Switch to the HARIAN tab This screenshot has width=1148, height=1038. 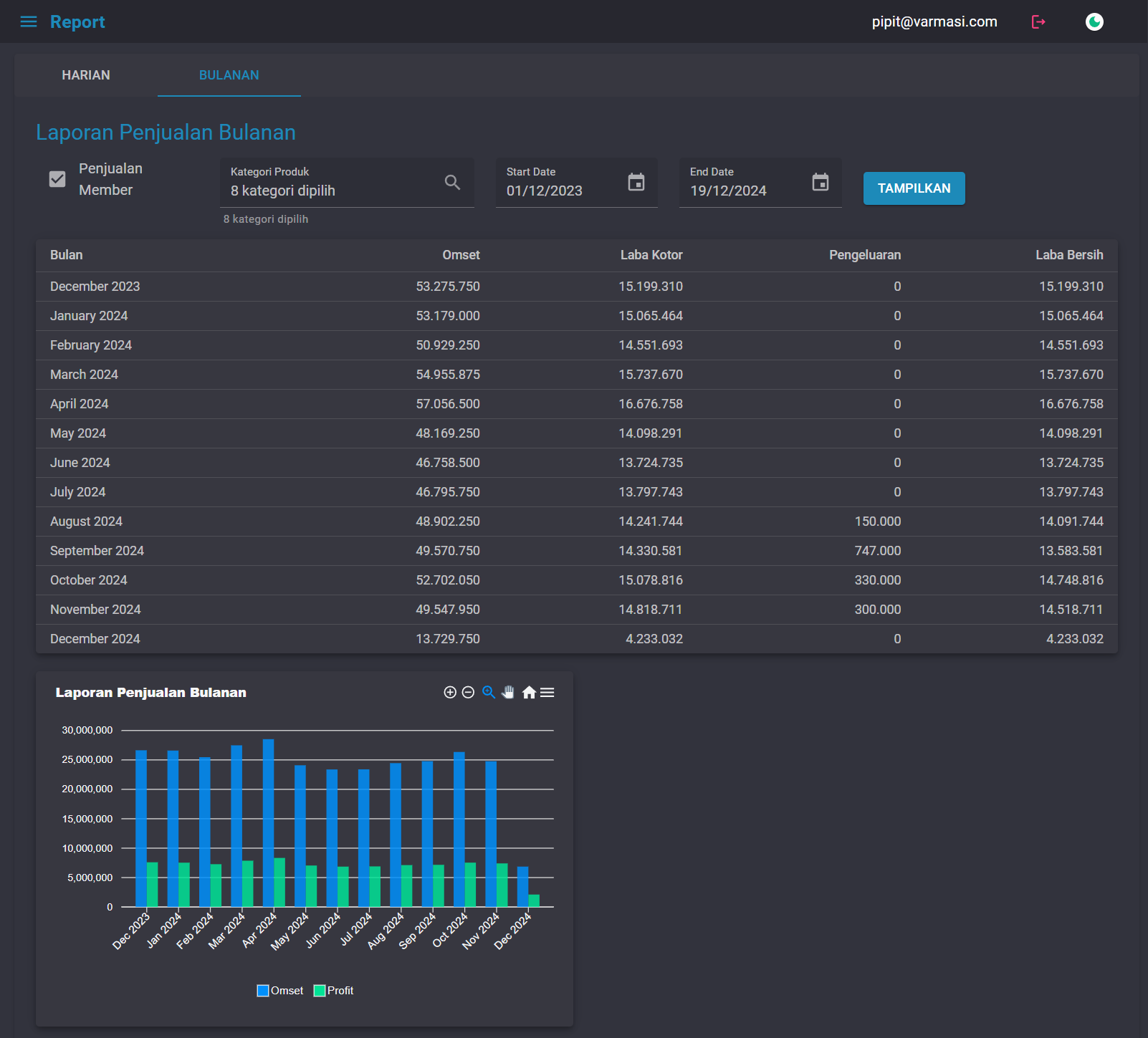pyautogui.click(x=86, y=75)
